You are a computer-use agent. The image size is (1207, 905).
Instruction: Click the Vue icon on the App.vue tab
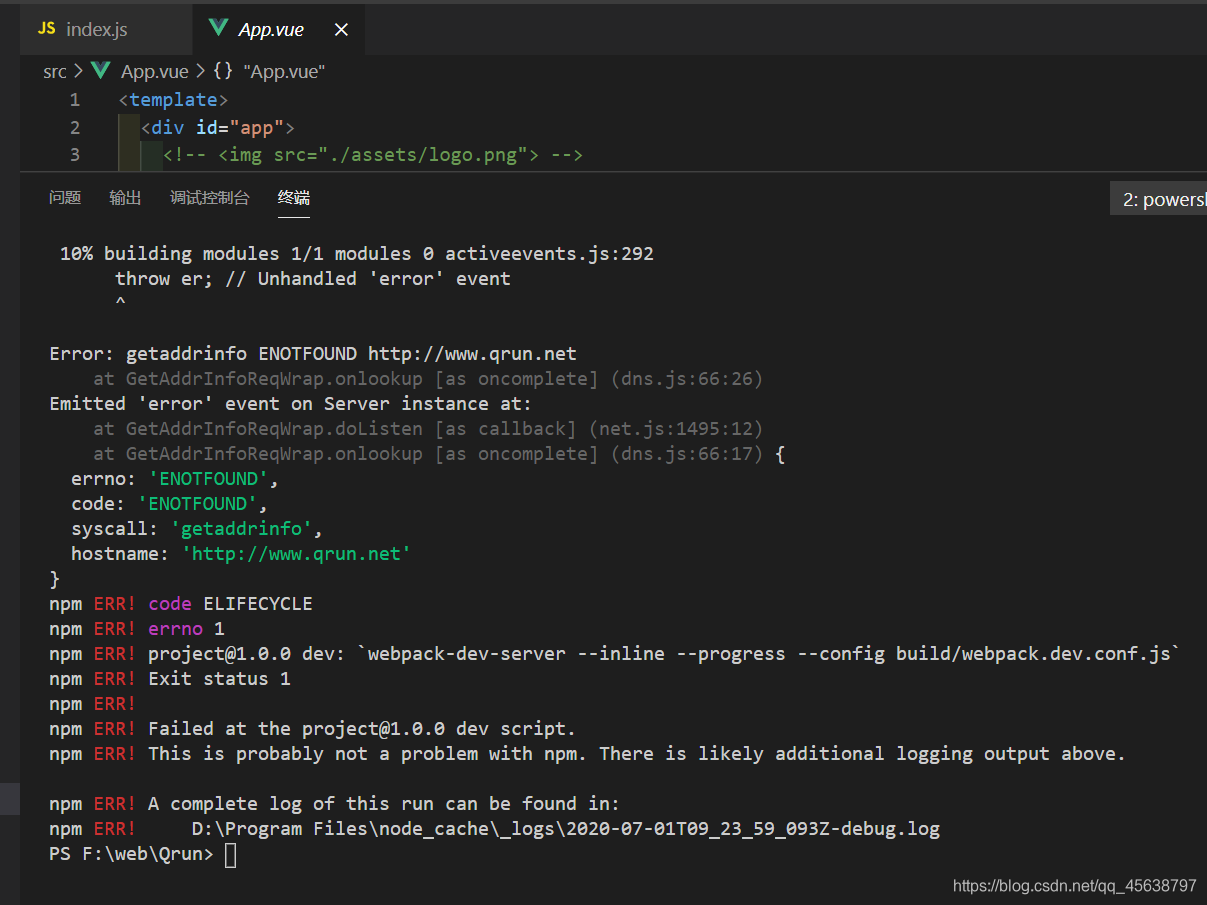click(x=219, y=29)
